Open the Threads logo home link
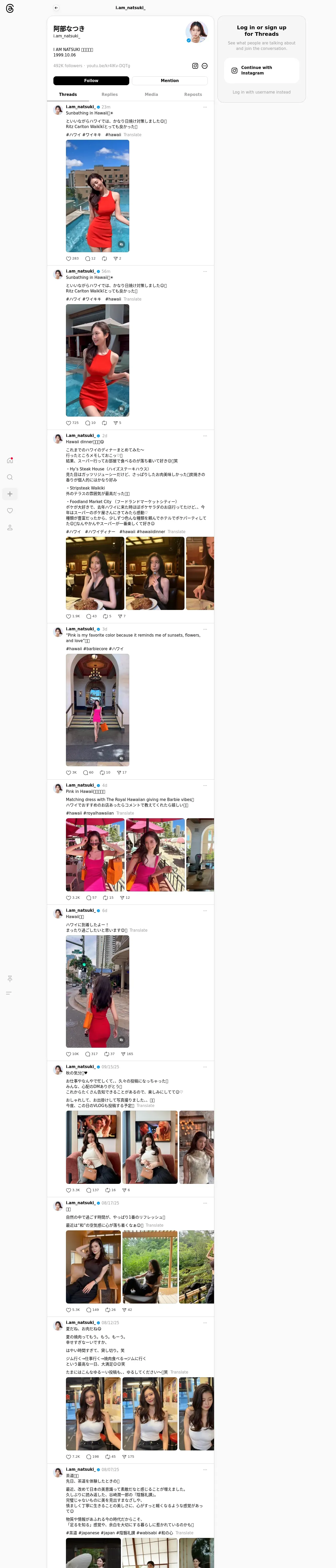 tap(10, 9)
